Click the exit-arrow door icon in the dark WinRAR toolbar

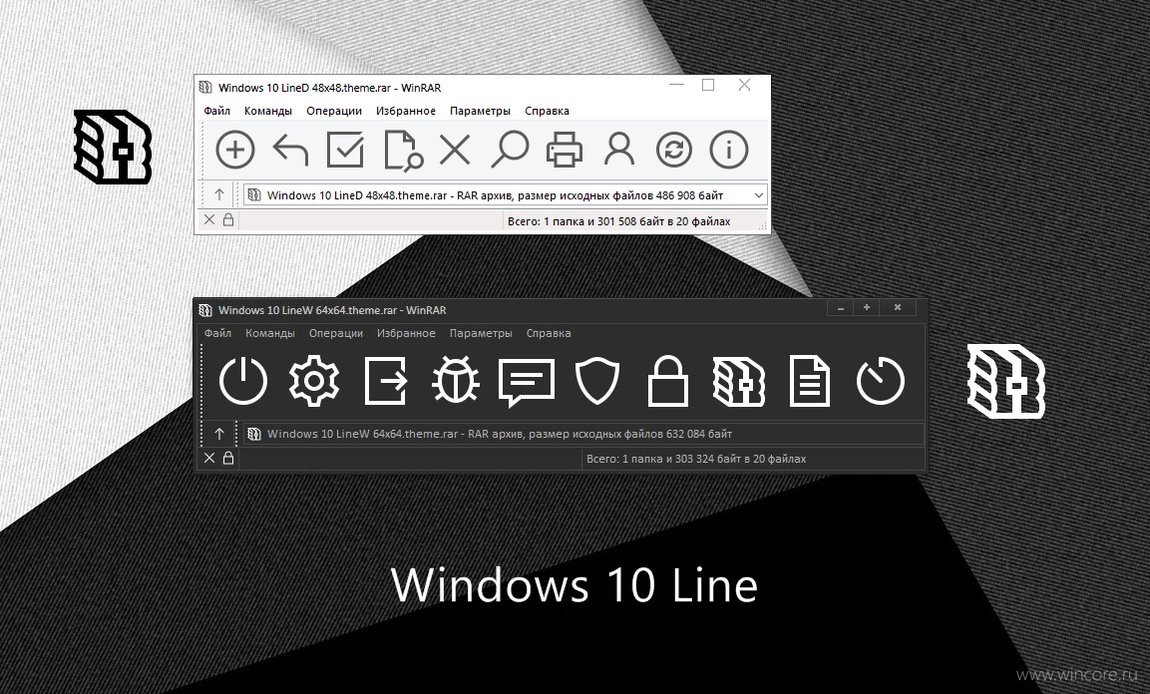[x=386, y=381]
